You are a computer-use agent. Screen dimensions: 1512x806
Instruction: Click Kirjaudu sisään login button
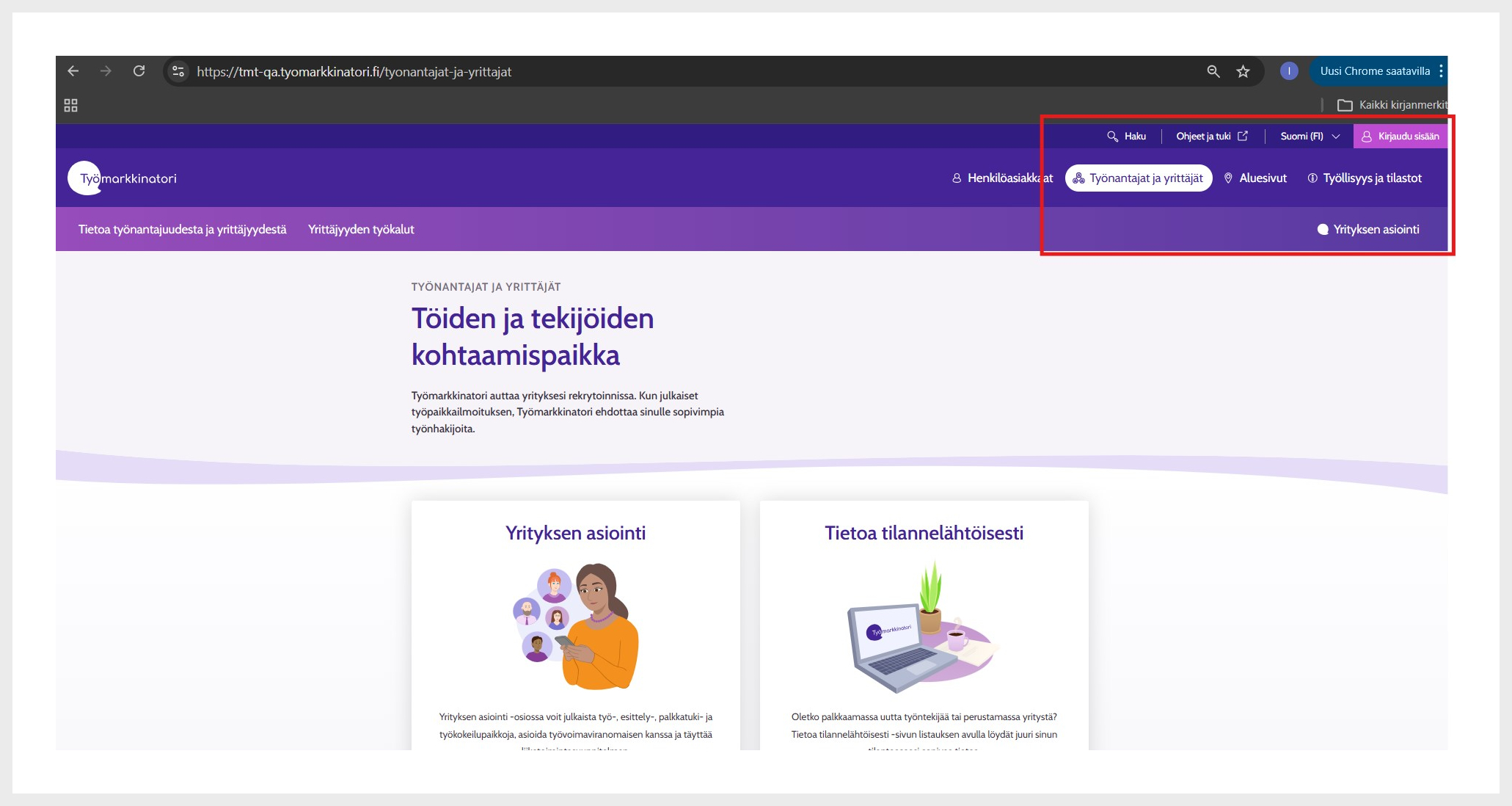click(1400, 137)
